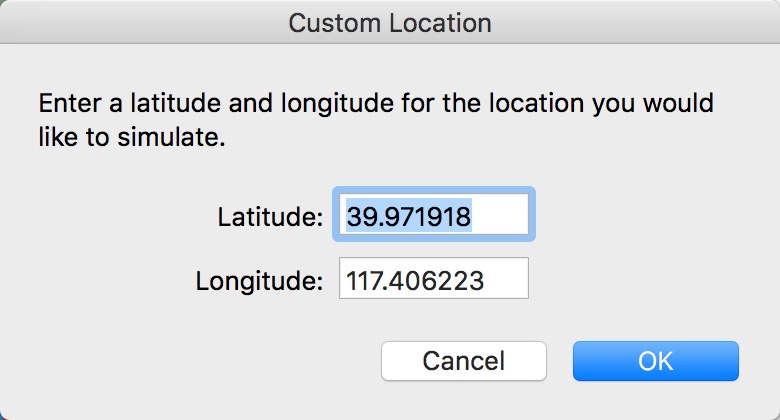Screen dimensions: 780x420
Task: Click the blue default OK button
Action: point(655,361)
